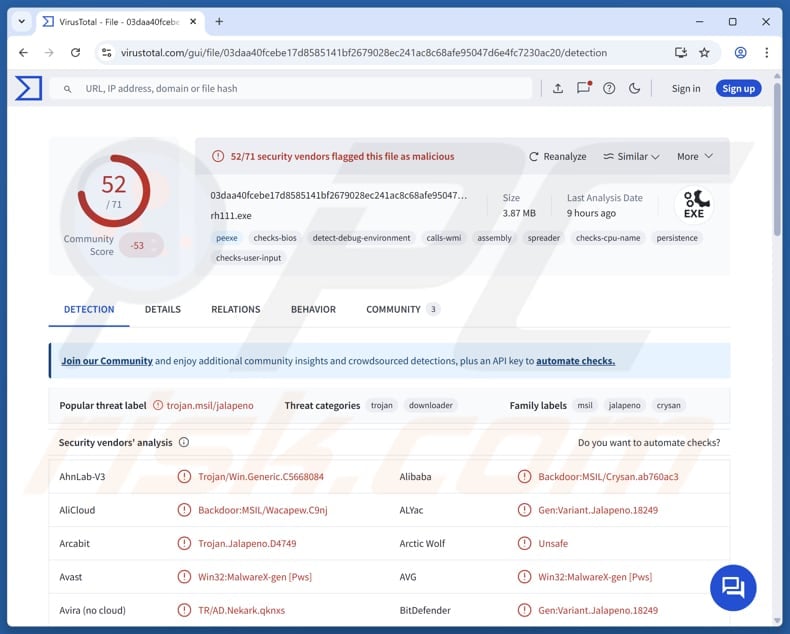
Task: Open the floating chat bubble button
Action: coord(733,588)
